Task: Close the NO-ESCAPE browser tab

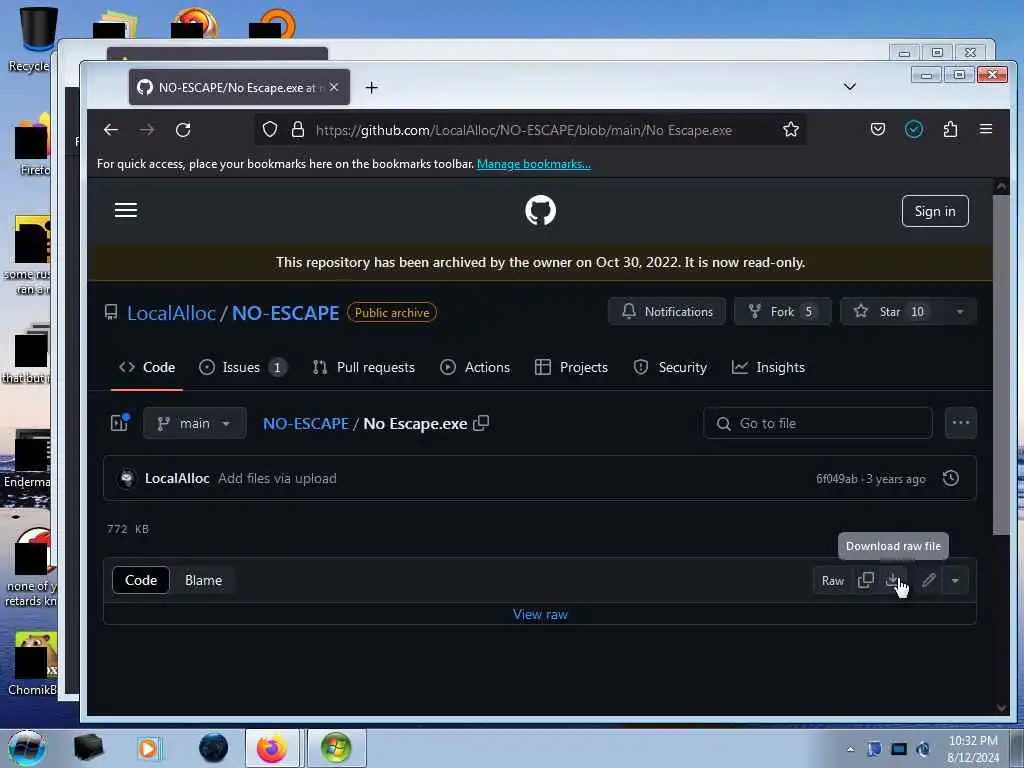Action: (x=334, y=87)
